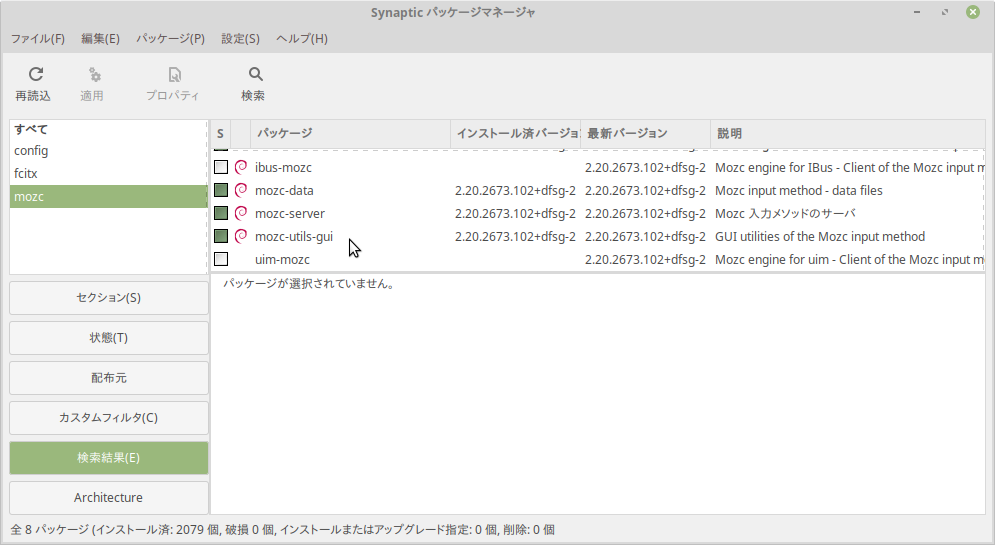The width and height of the screenshot is (995, 545).
Task: Click Debian swirl icon for mozc-server
Action: [241, 213]
